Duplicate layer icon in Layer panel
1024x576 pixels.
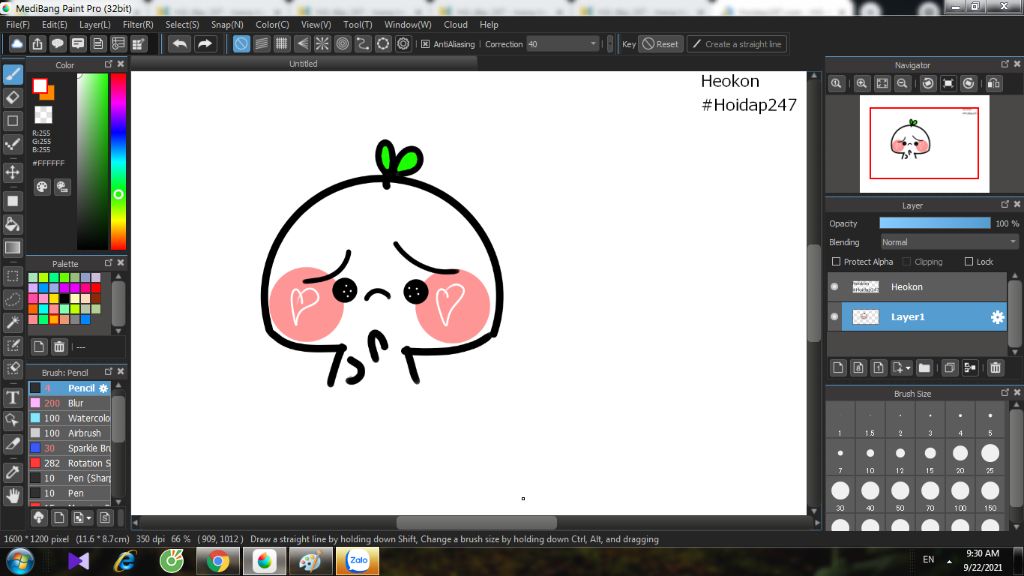point(950,368)
